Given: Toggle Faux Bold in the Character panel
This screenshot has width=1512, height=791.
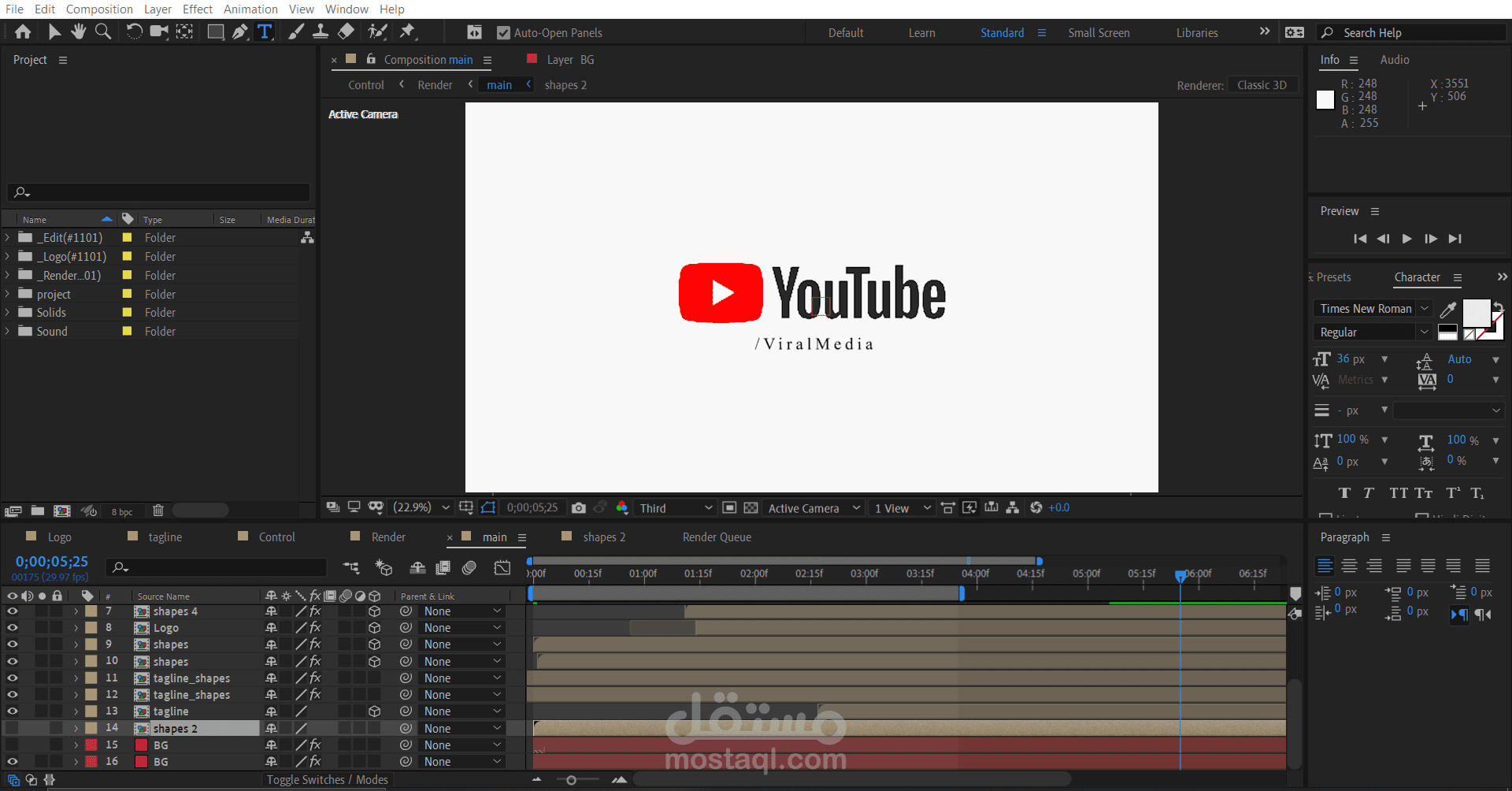Looking at the screenshot, I should tap(1344, 493).
